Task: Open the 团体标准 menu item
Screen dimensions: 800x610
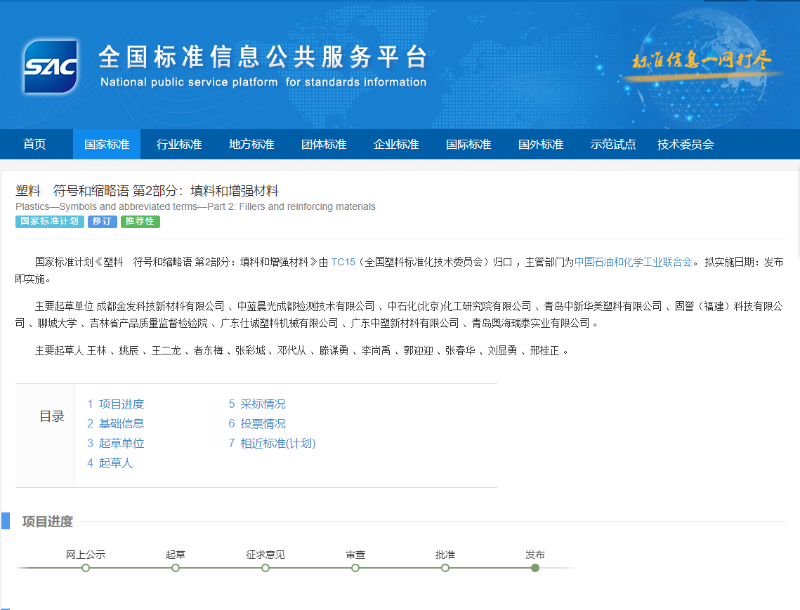Action: (322, 144)
